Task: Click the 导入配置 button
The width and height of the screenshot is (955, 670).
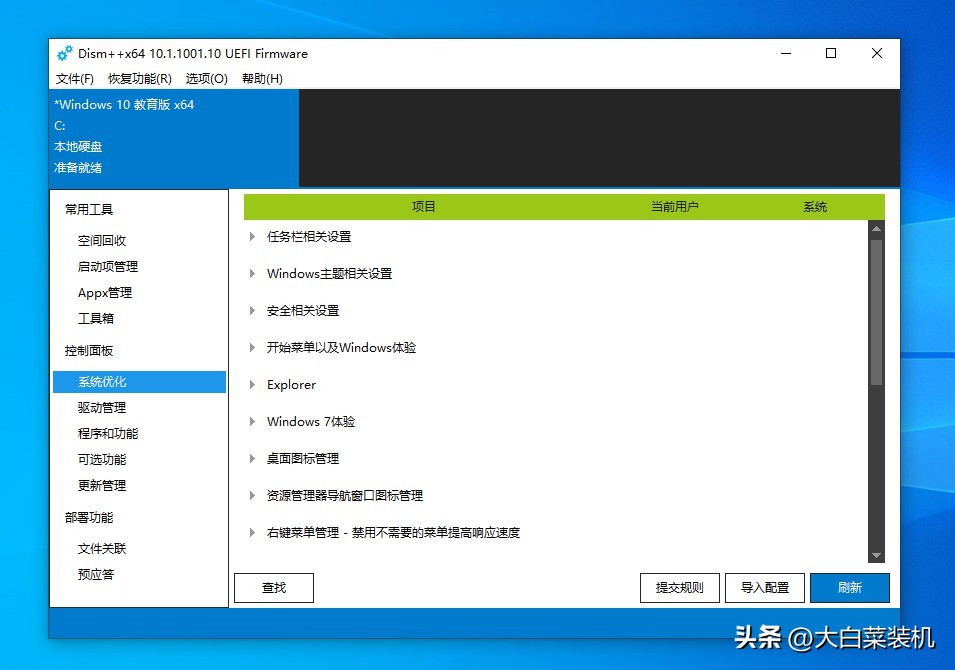Action: (764, 588)
